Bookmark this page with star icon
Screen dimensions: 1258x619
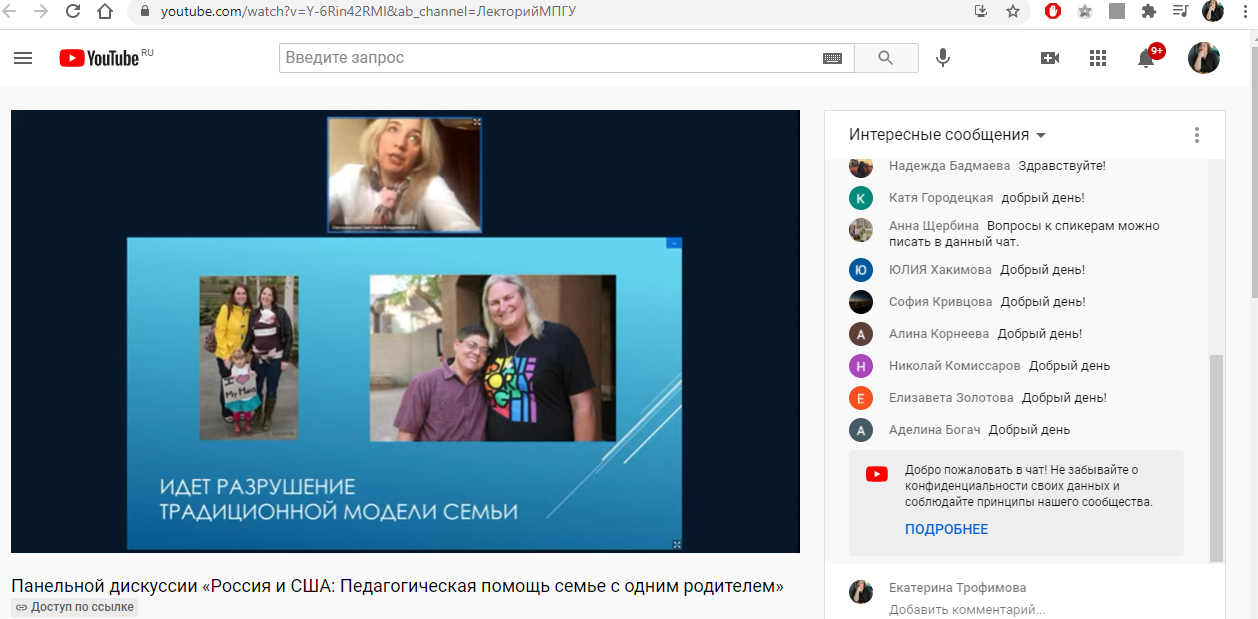[1013, 12]
